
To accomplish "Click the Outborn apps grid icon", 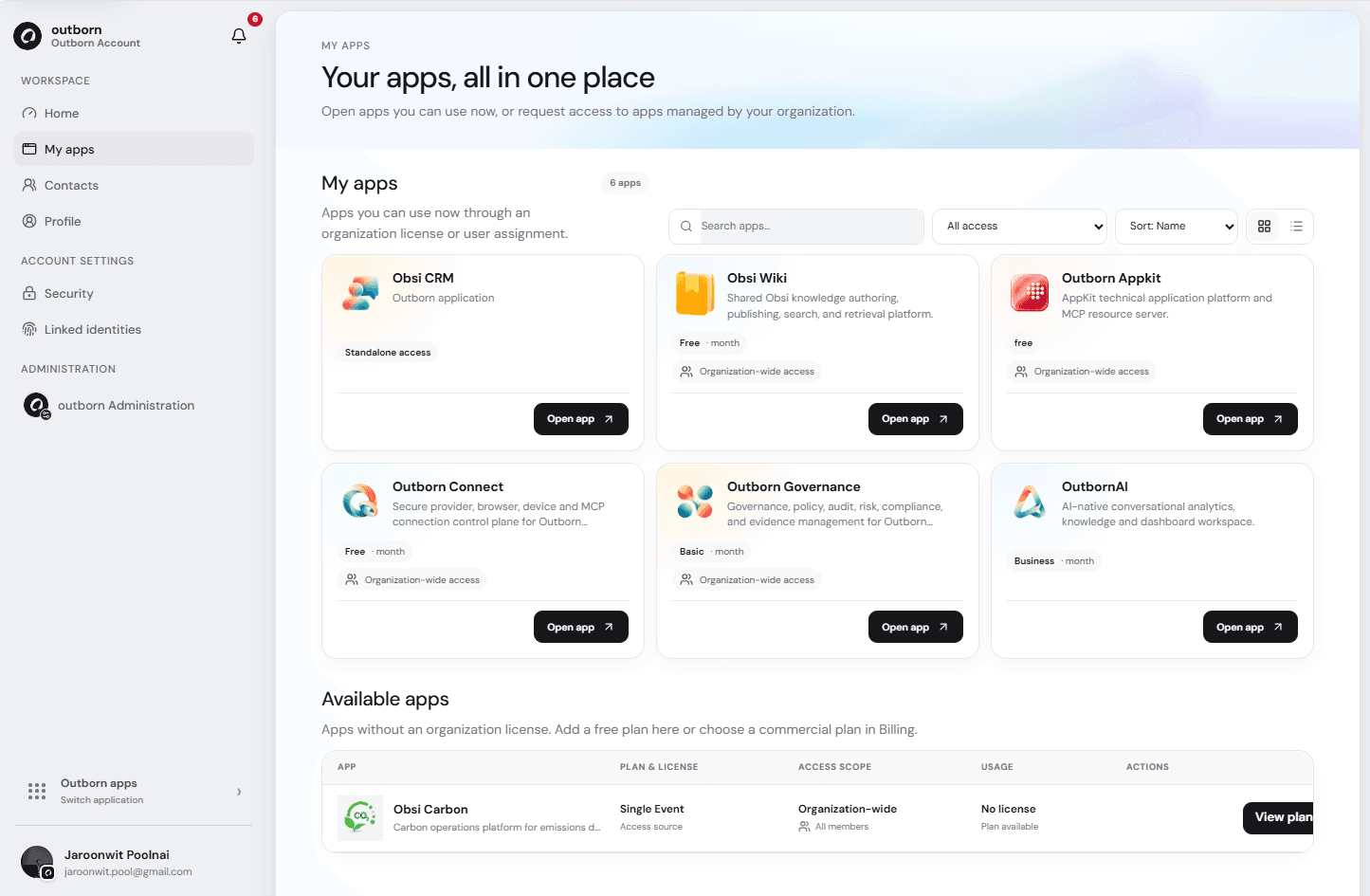I will point(37,791).
